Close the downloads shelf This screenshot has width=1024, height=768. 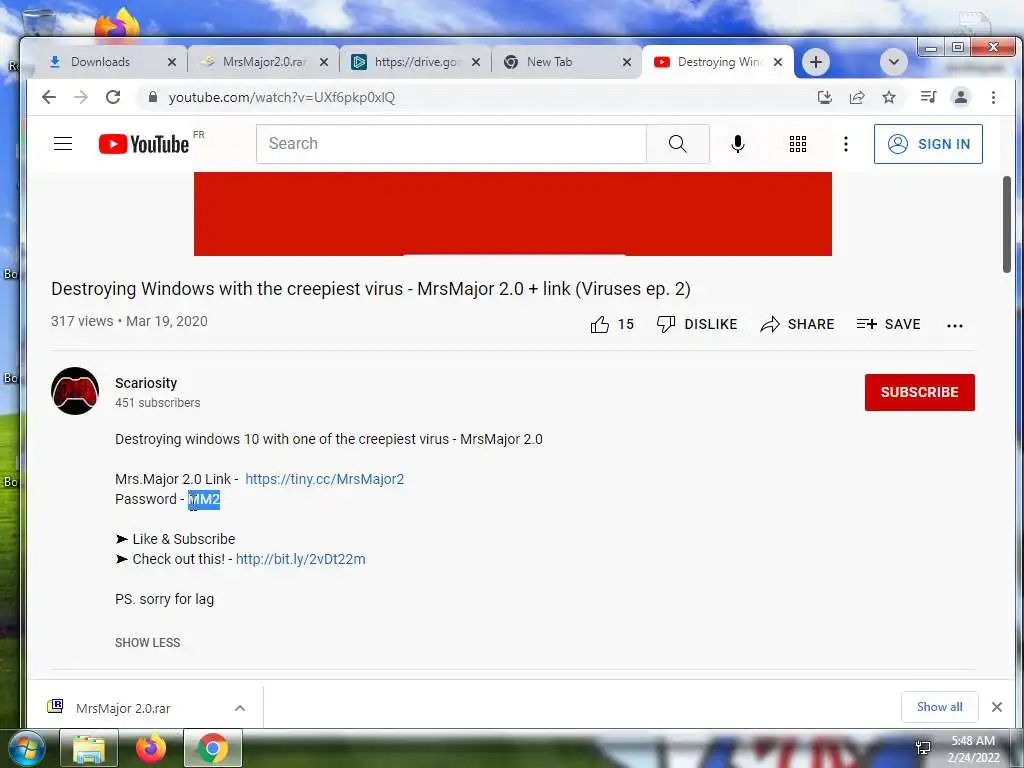[x=997, y=707]
